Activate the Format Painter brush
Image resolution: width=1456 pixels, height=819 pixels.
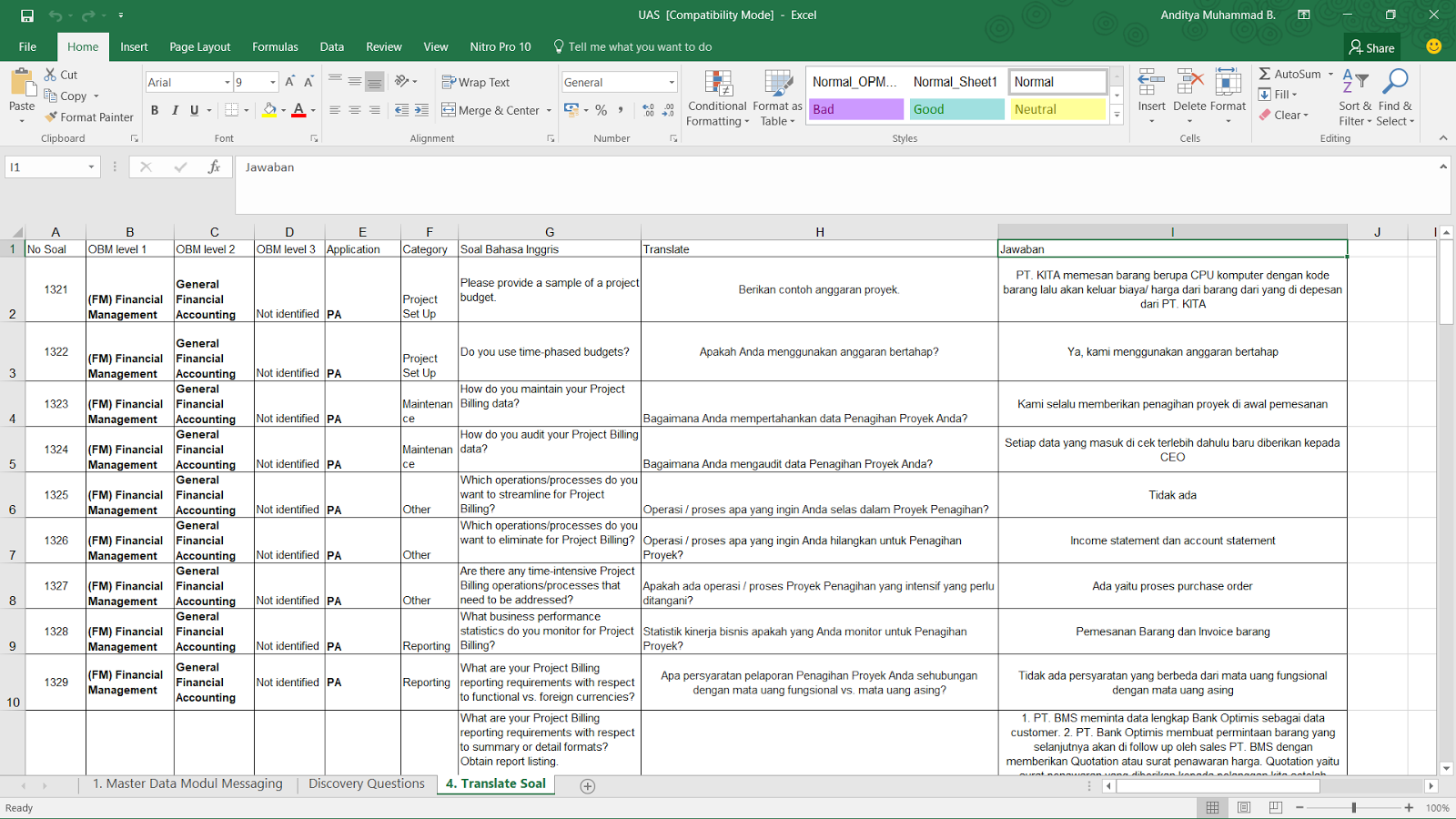coord(89,117)
